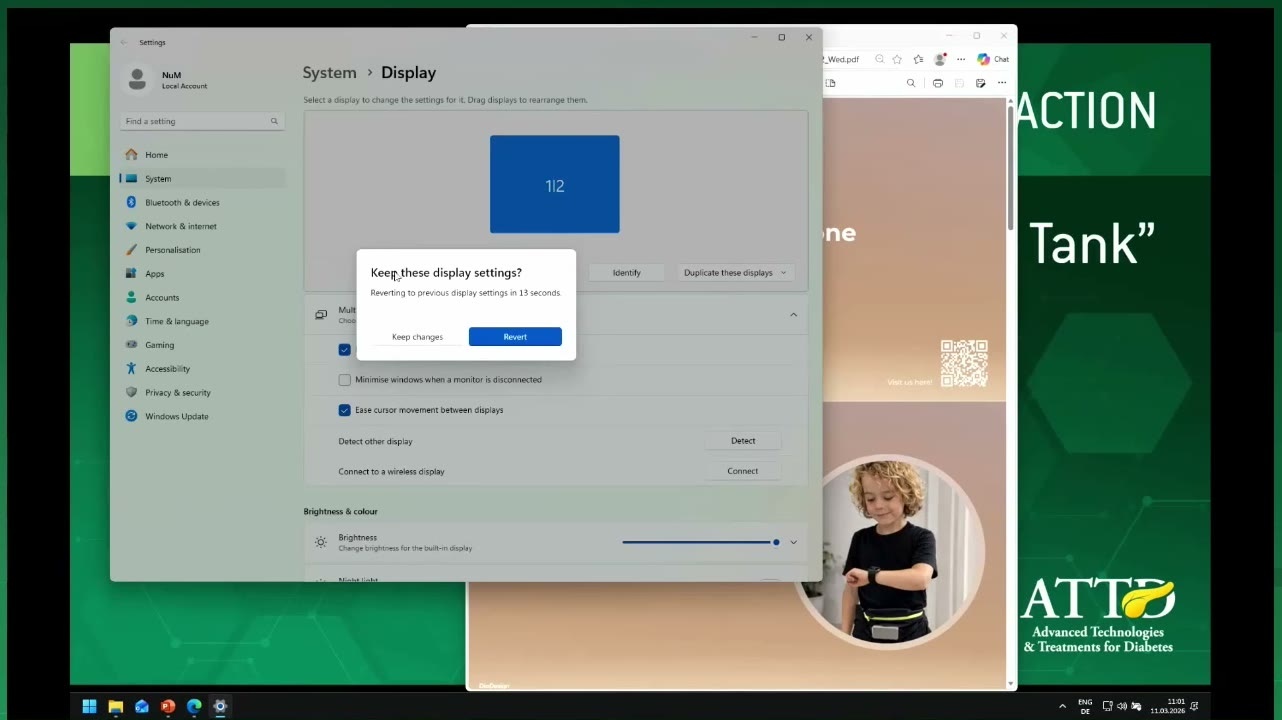Click the Accessibility figure icon
The image size is (1282, 720).
click(131, 369)
